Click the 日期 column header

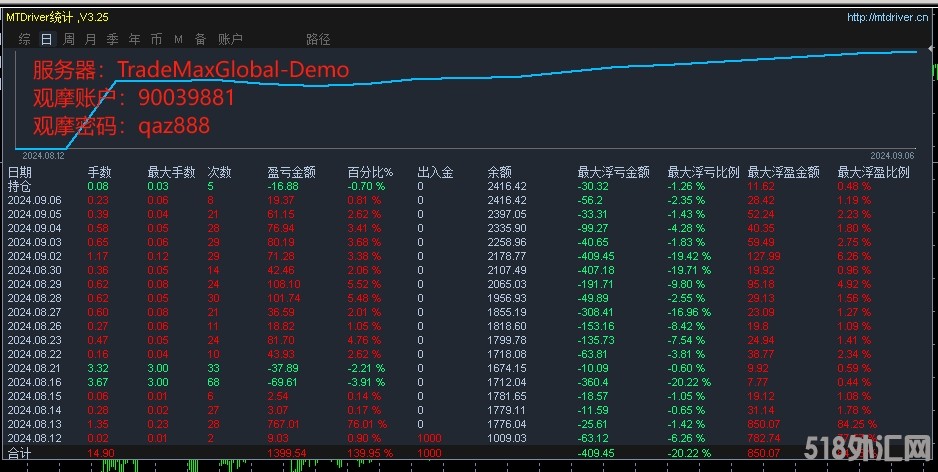pos(20,172)
